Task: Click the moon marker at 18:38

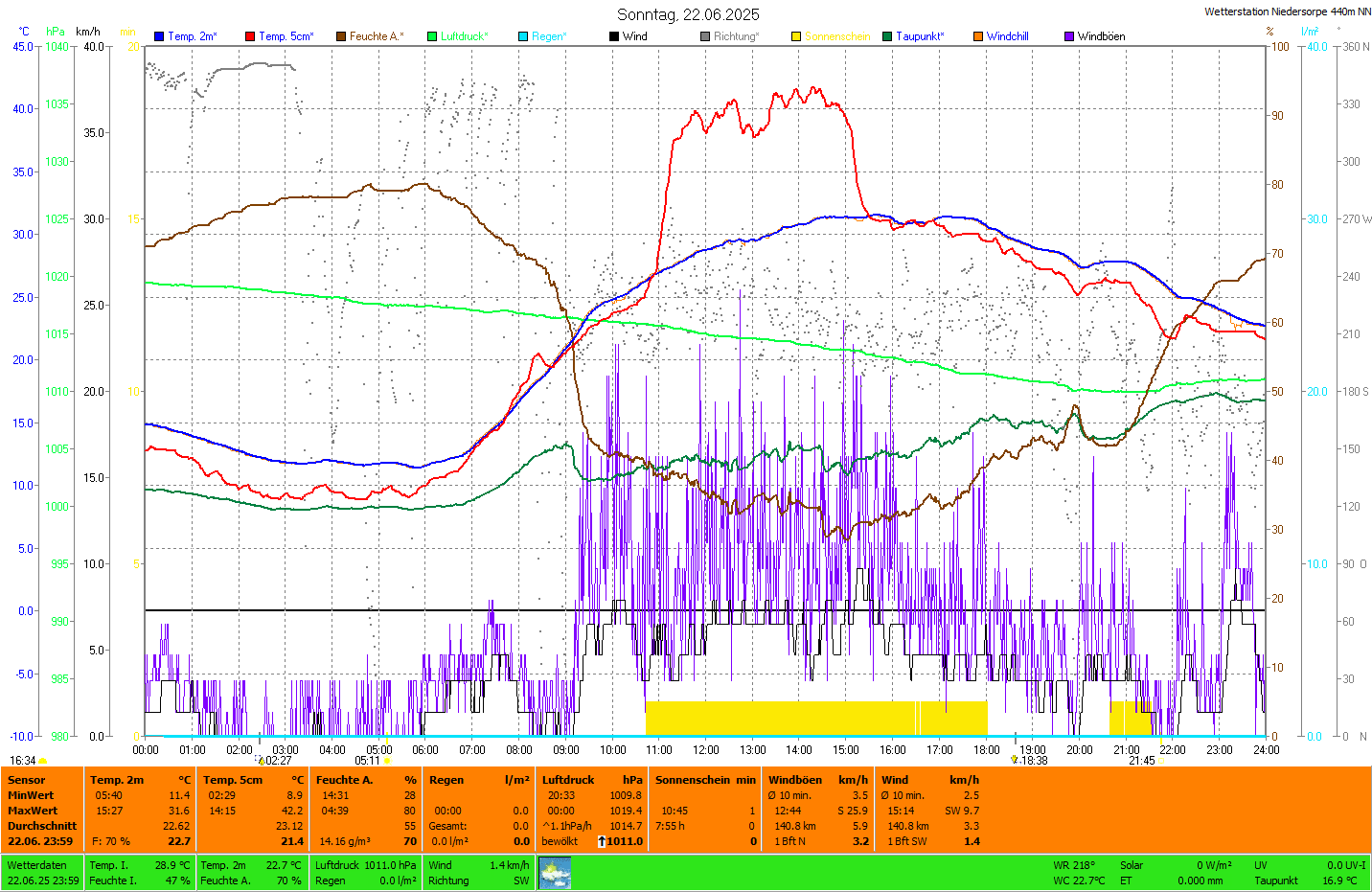Action: coord(1015,760)
